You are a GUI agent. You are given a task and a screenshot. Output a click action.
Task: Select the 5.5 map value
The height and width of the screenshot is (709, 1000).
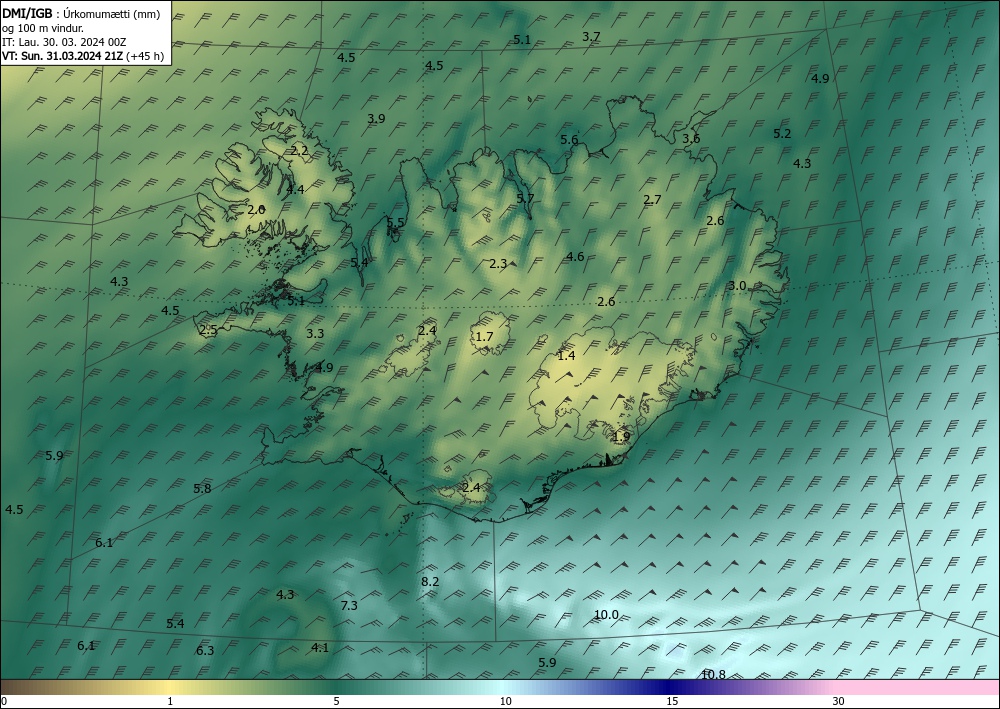pos(395,222)
